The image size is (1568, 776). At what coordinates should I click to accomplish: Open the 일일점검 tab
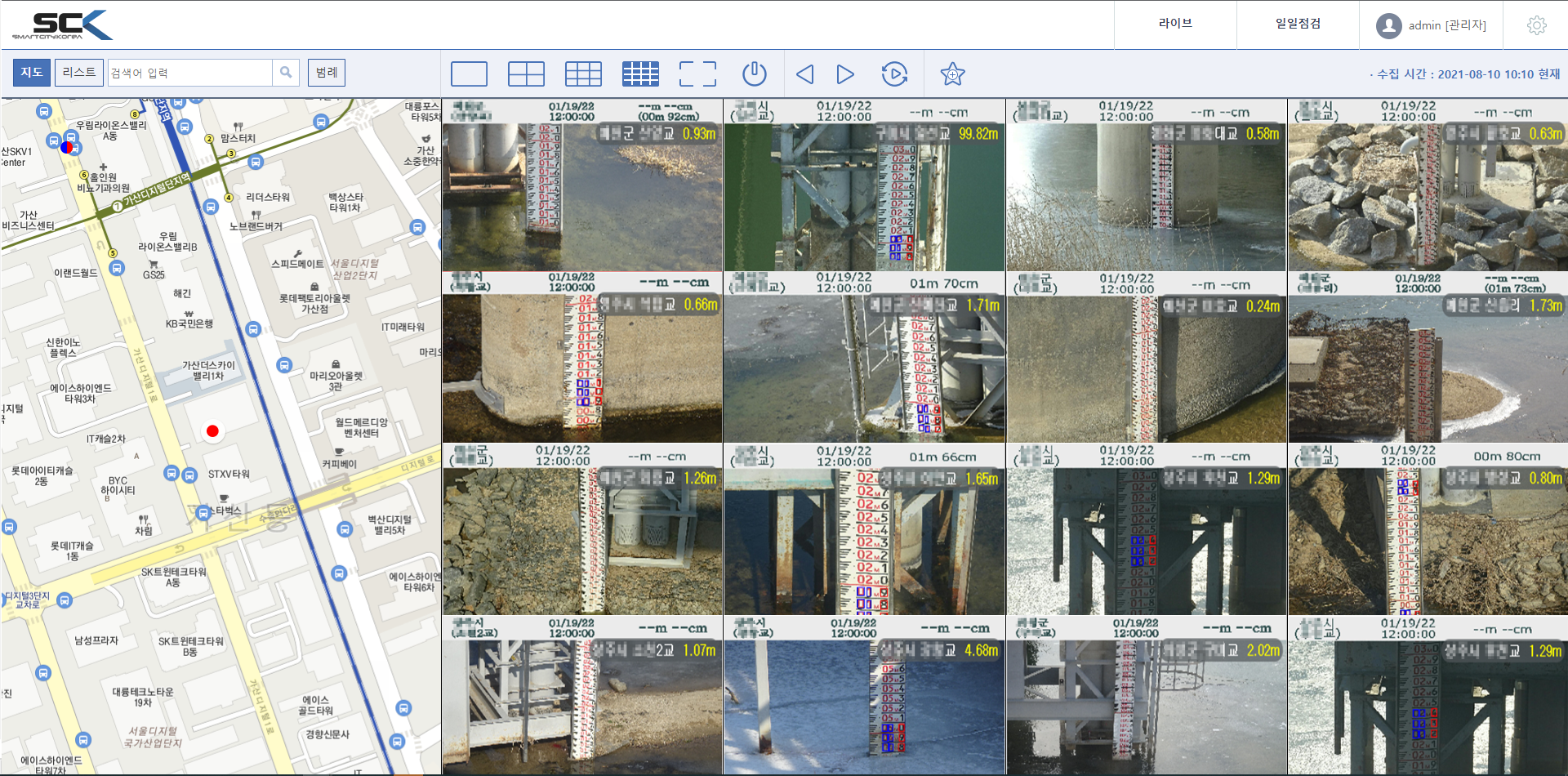(x=1298, y=25)
